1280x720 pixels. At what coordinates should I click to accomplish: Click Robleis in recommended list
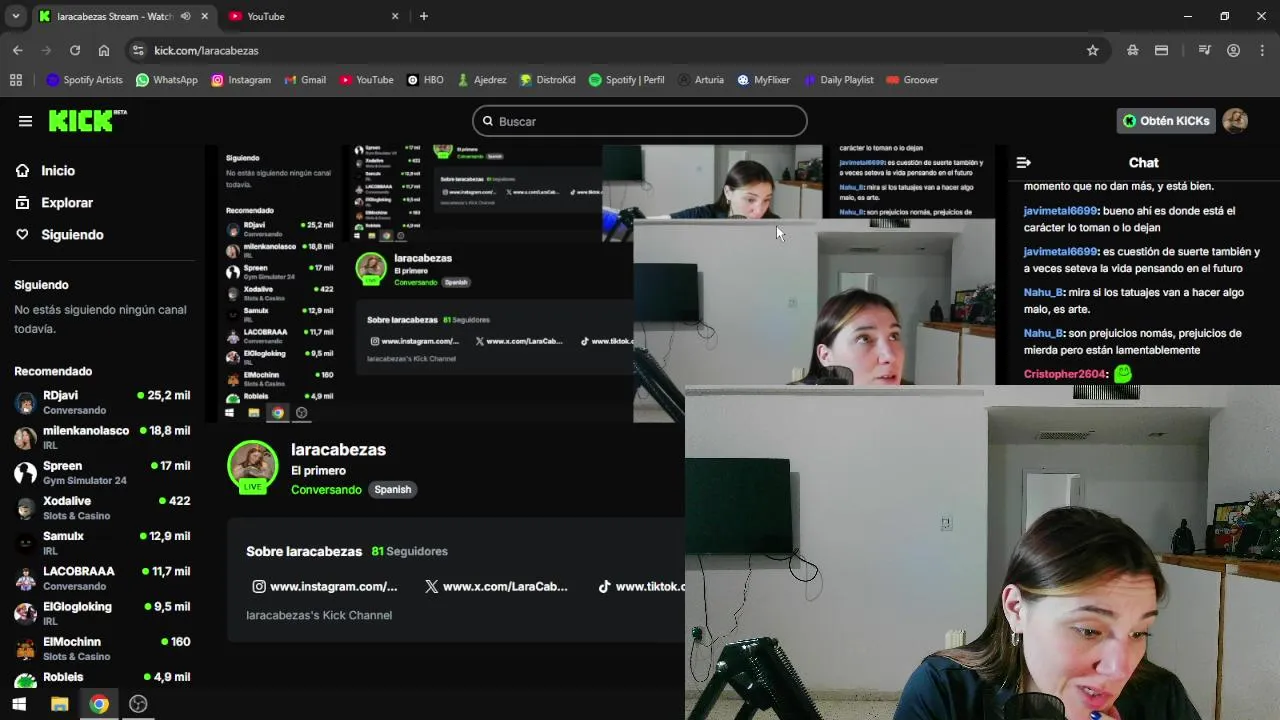coord(102,679)
